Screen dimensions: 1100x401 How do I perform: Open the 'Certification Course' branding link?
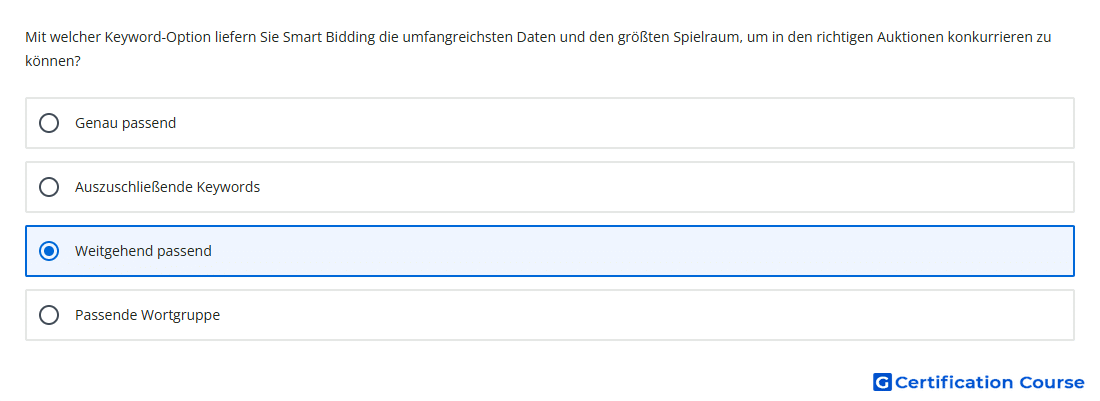pos(979,382)
